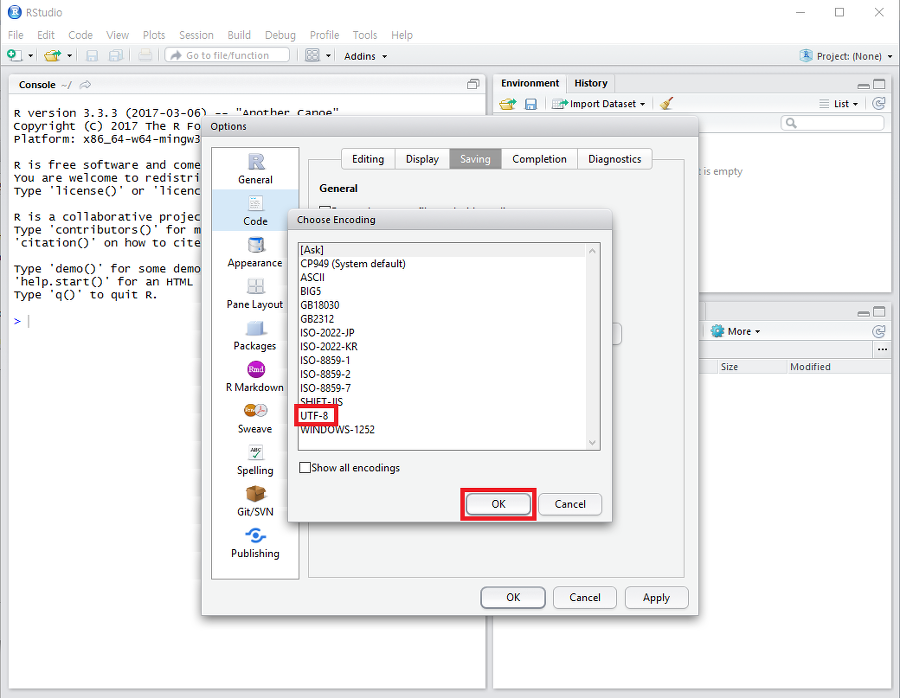900x698 pixels.
Task: Open General options section
Action: (255, 169)
